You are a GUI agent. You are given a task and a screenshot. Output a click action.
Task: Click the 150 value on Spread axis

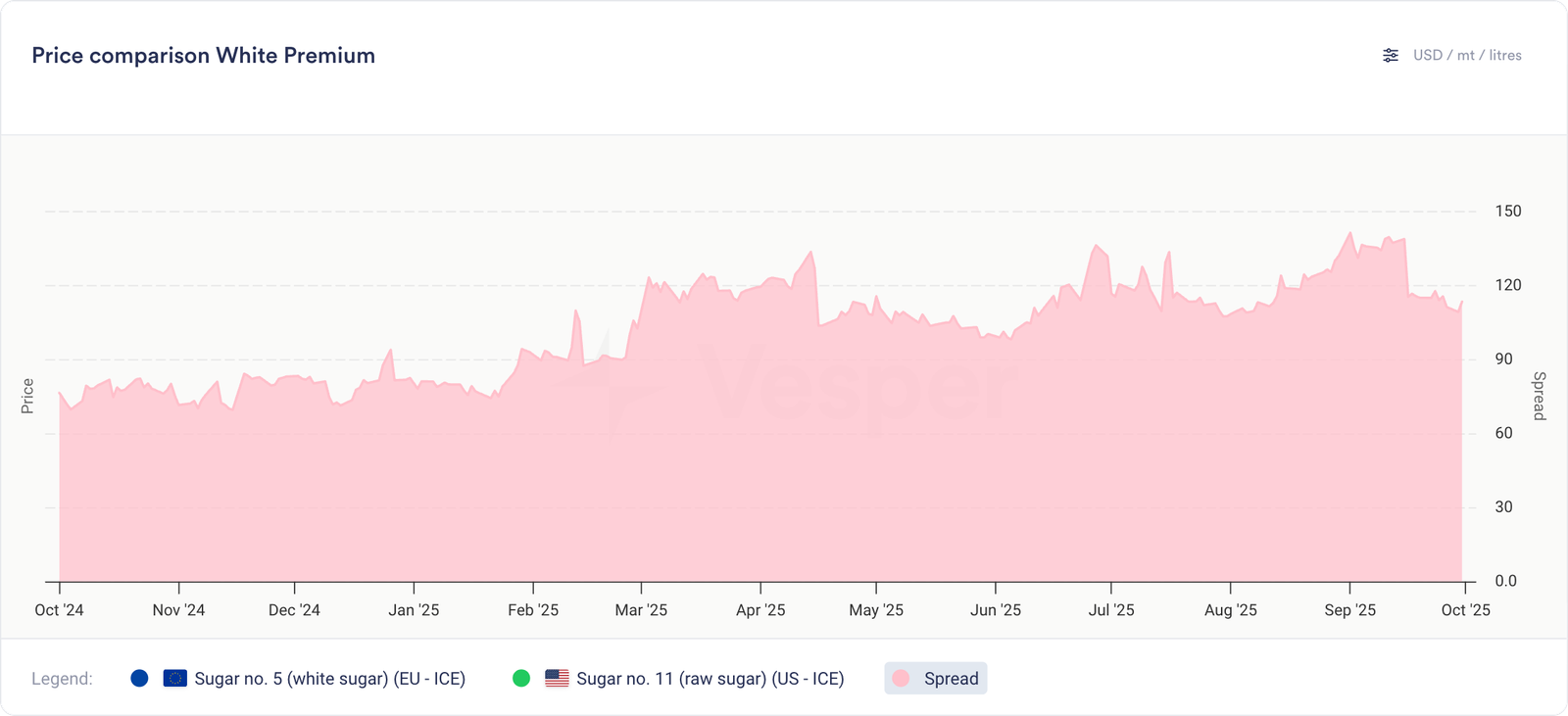click(x=1507, y=212)
